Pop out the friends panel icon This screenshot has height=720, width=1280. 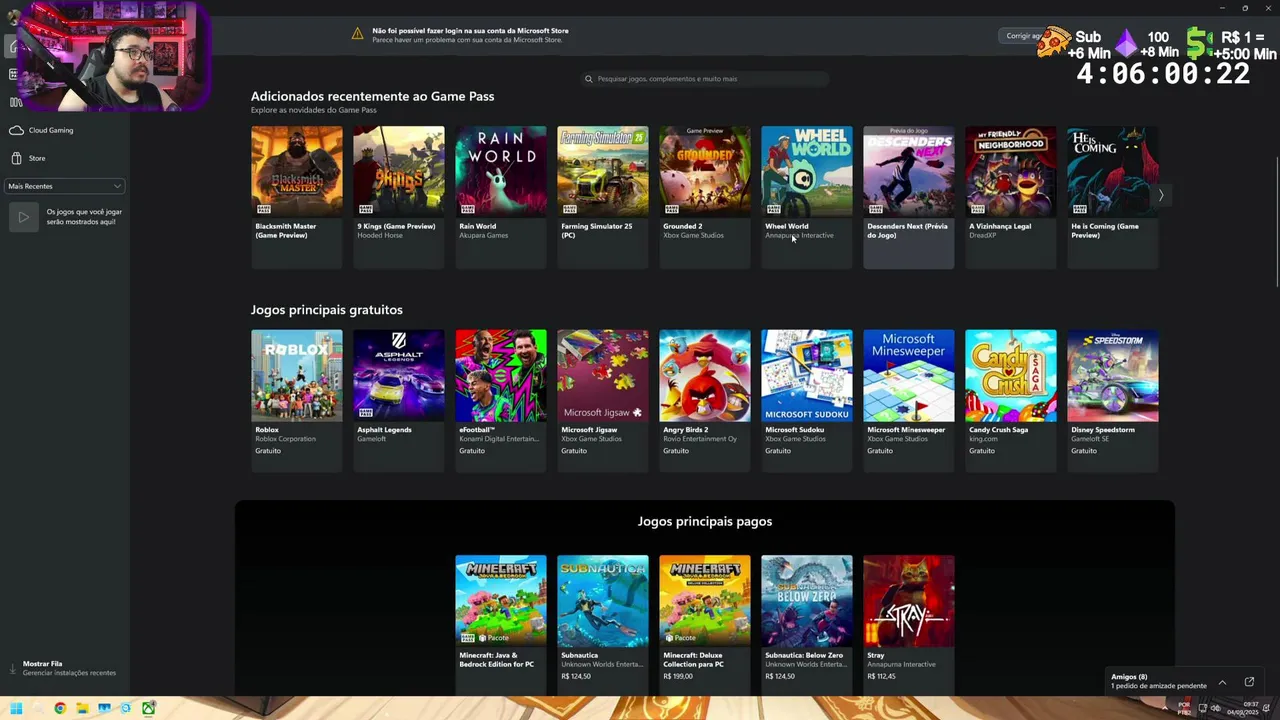(1249, 682)
